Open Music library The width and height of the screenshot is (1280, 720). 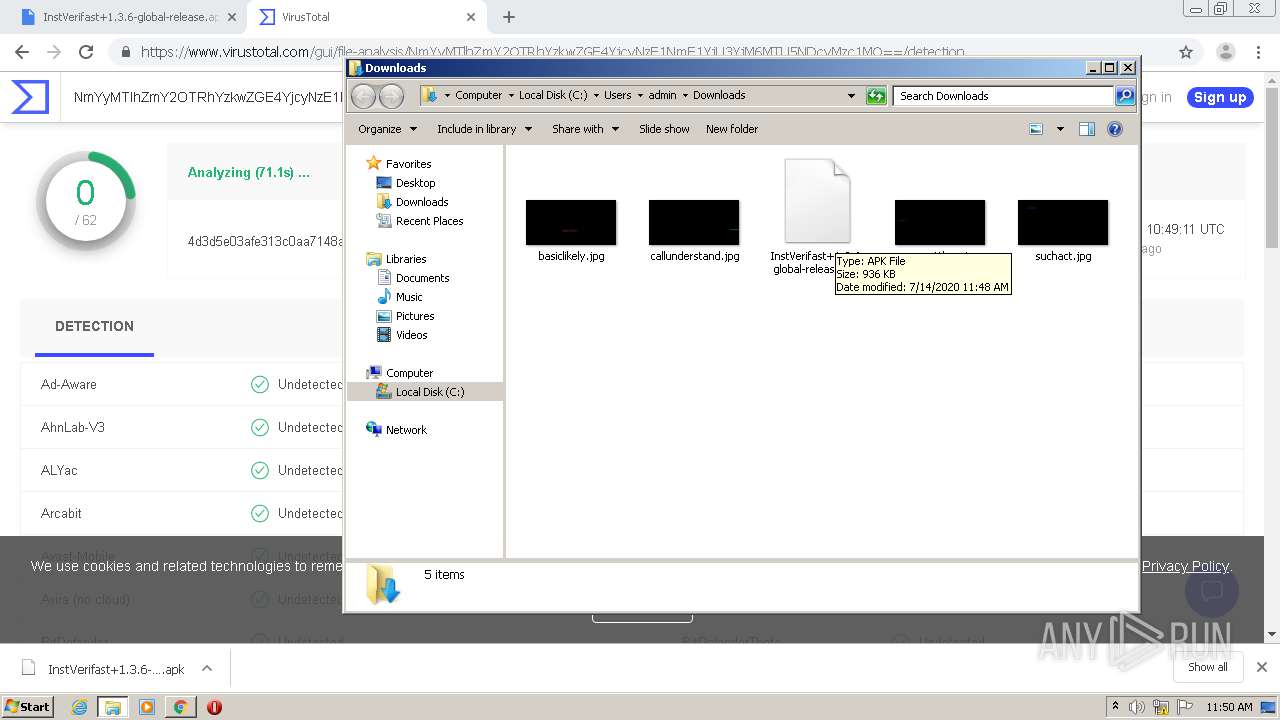409,297
